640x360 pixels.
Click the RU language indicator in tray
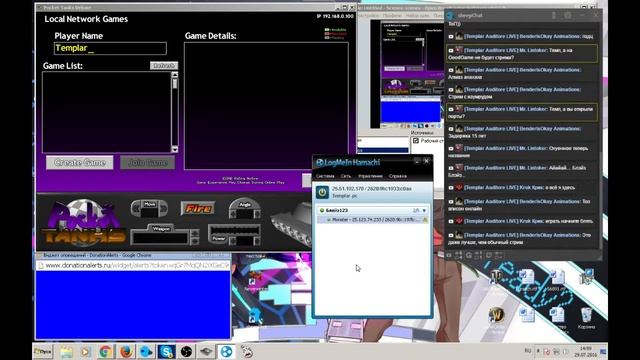528,351
